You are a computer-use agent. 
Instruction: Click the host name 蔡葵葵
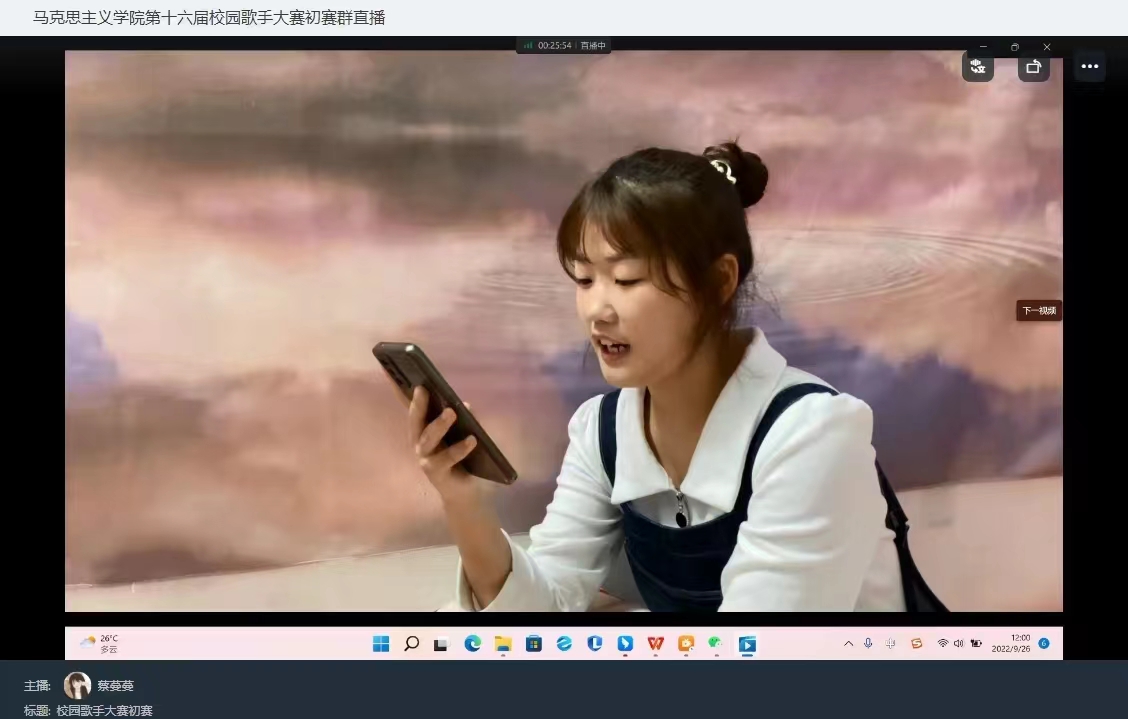click(115, 686)
